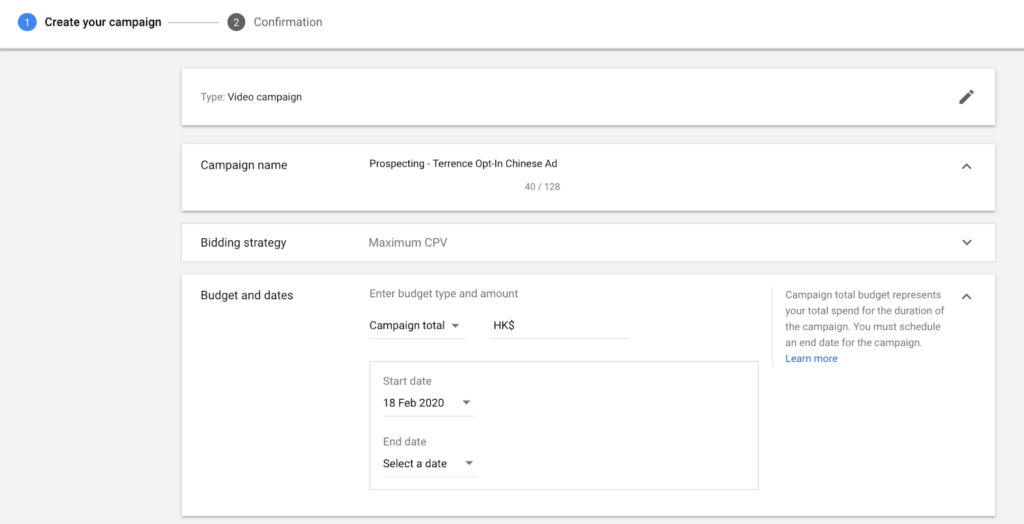Click the campaign name text field

542,164
